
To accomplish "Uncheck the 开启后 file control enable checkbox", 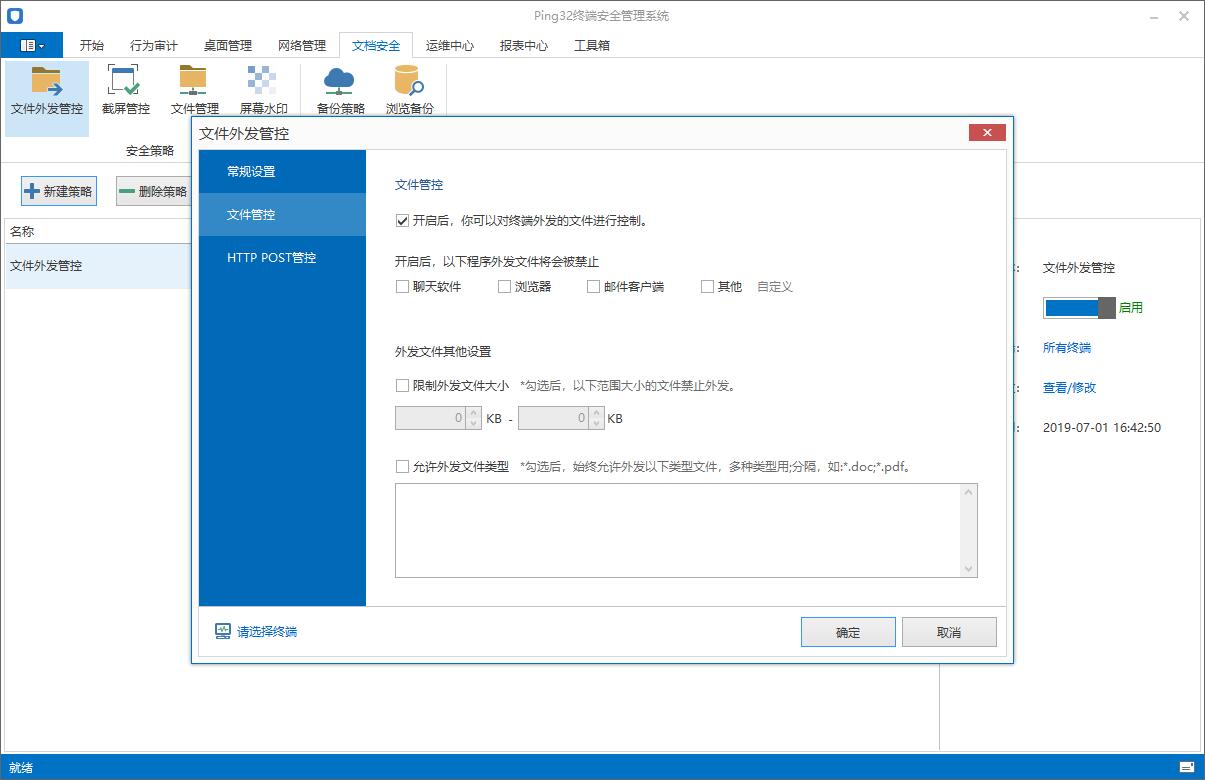I will (x=403, y=221).
